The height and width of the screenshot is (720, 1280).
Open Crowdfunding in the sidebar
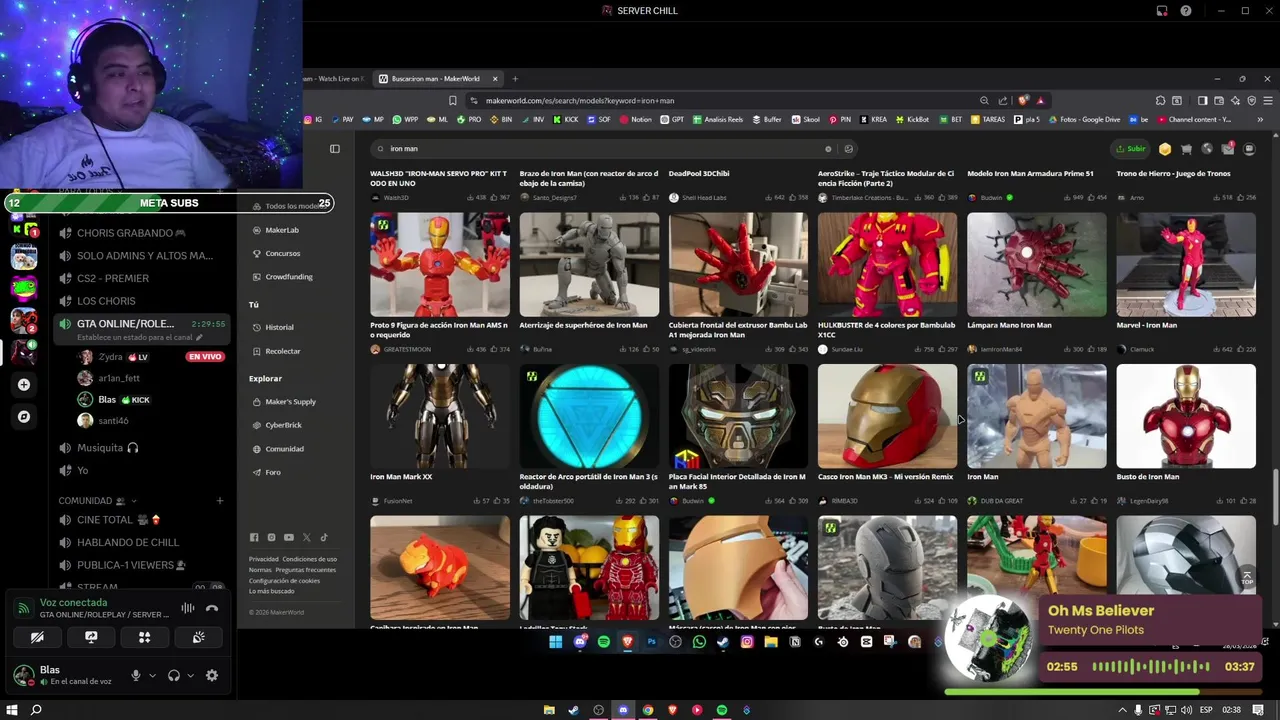(288, 277)
